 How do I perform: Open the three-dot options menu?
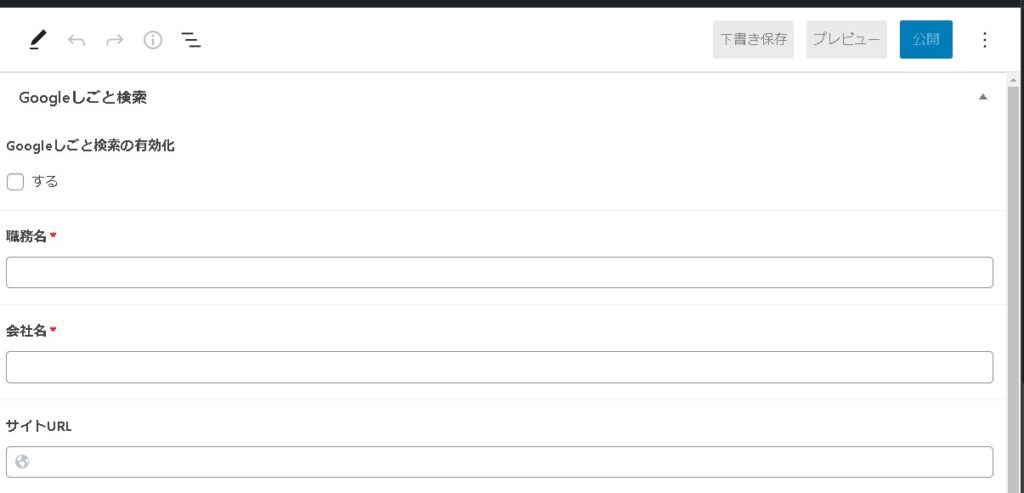(x=984, y=40)
